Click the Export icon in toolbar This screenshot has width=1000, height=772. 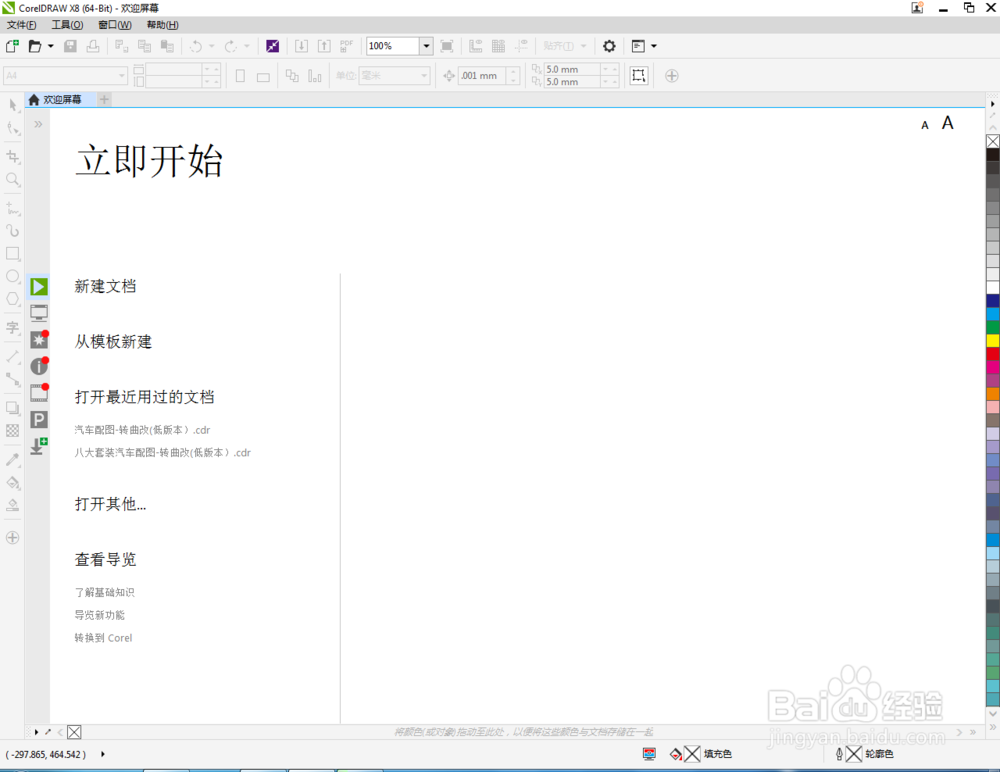pyautogui.click(x=324, y=46)
